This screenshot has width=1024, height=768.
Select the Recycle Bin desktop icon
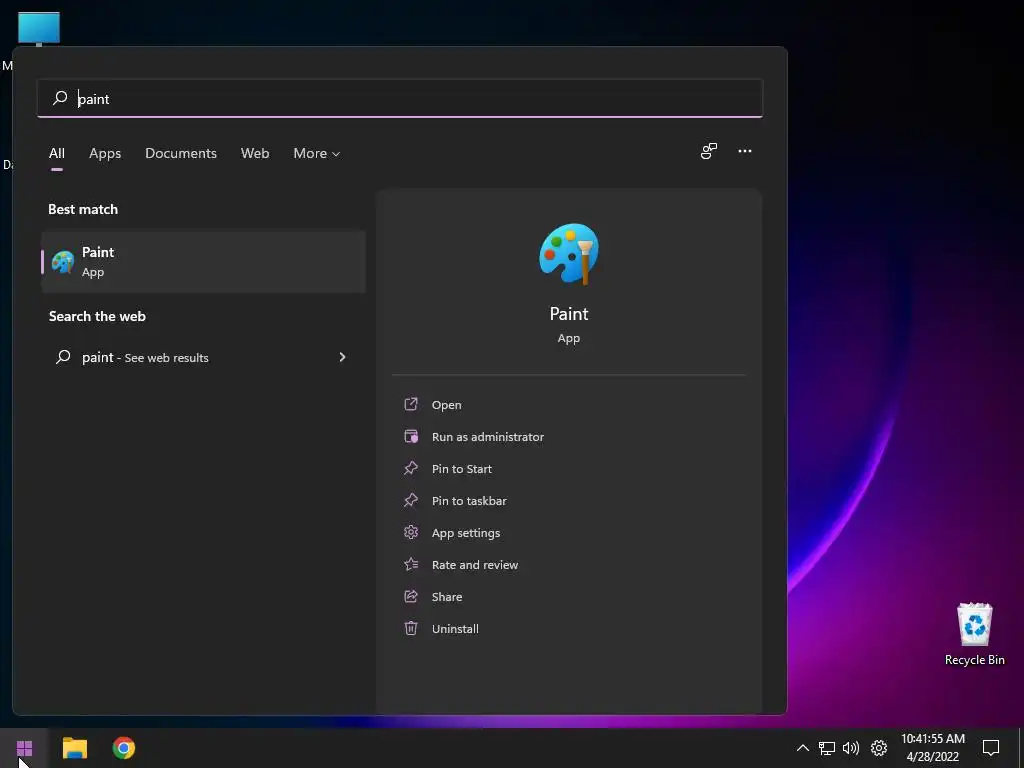974,634
